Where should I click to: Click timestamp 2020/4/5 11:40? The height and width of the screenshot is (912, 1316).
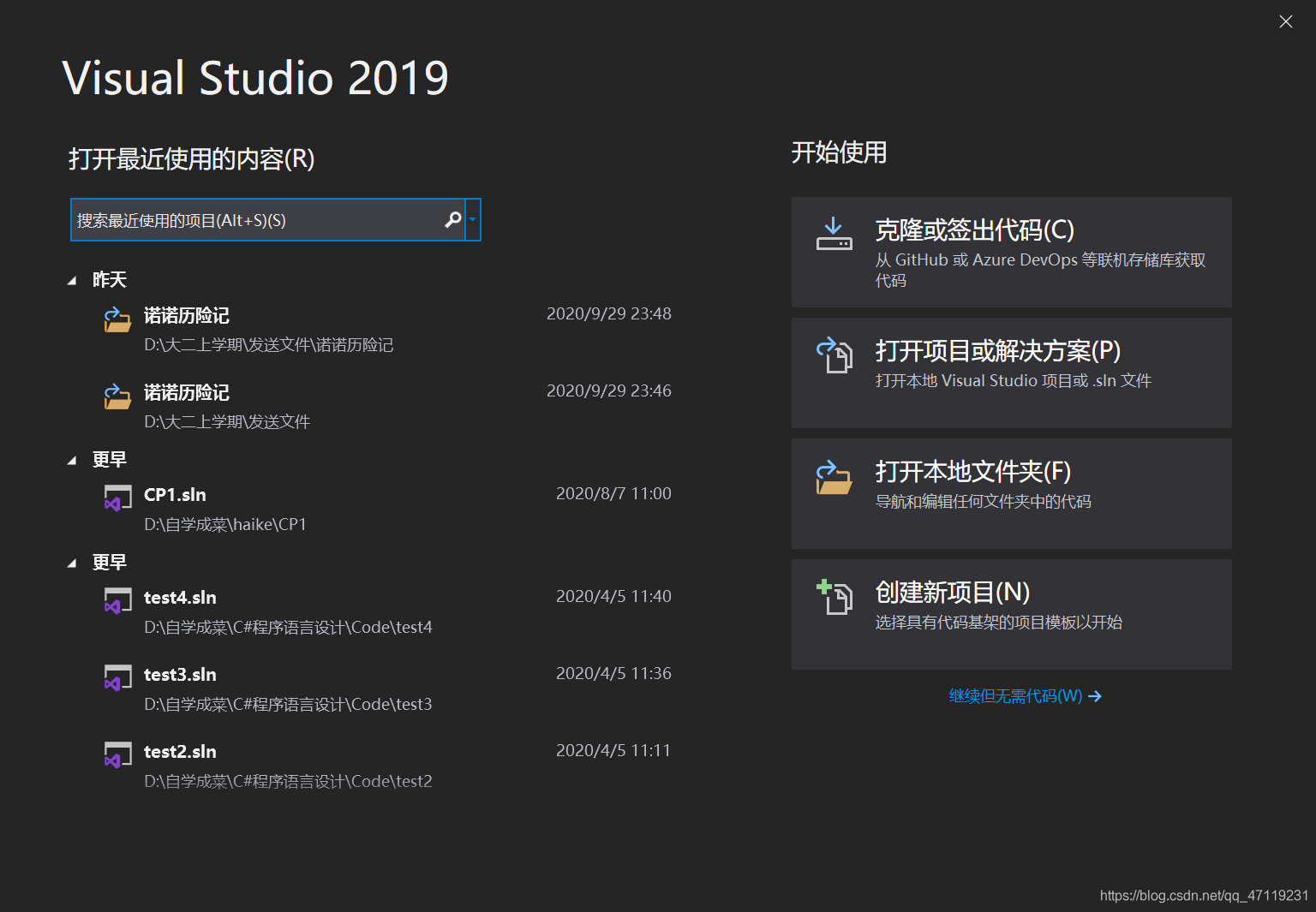(x=613, y=596)
